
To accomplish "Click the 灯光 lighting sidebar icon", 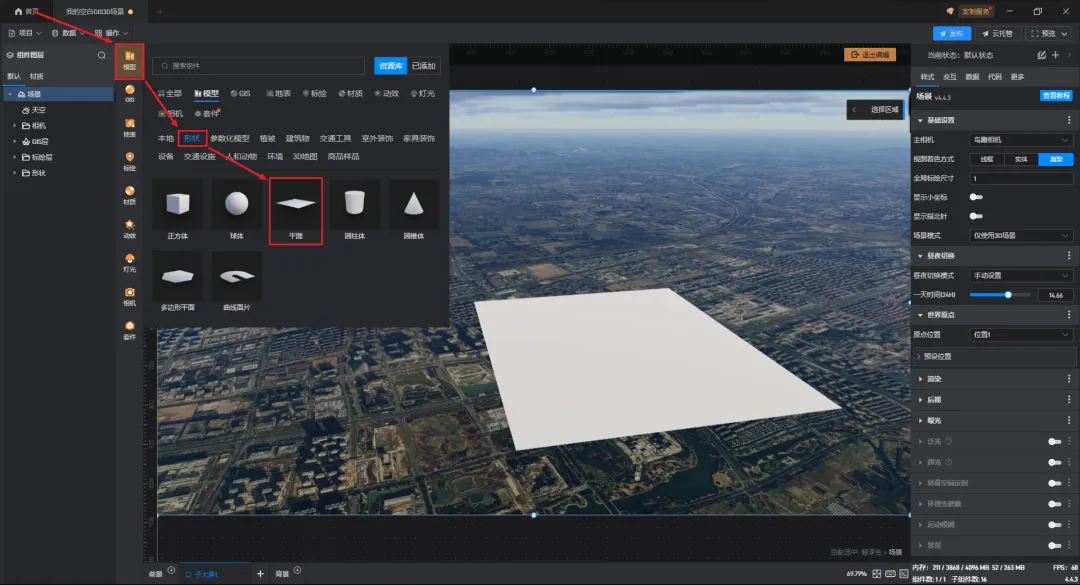I will point(130,262).
